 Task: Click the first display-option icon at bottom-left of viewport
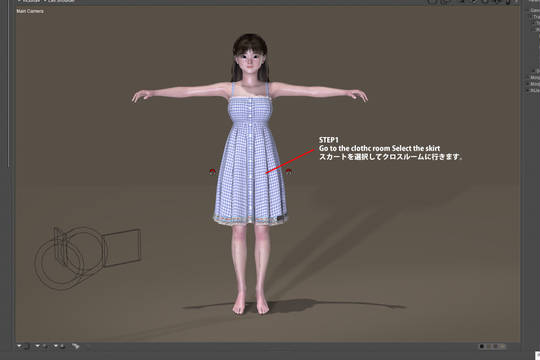23,346
